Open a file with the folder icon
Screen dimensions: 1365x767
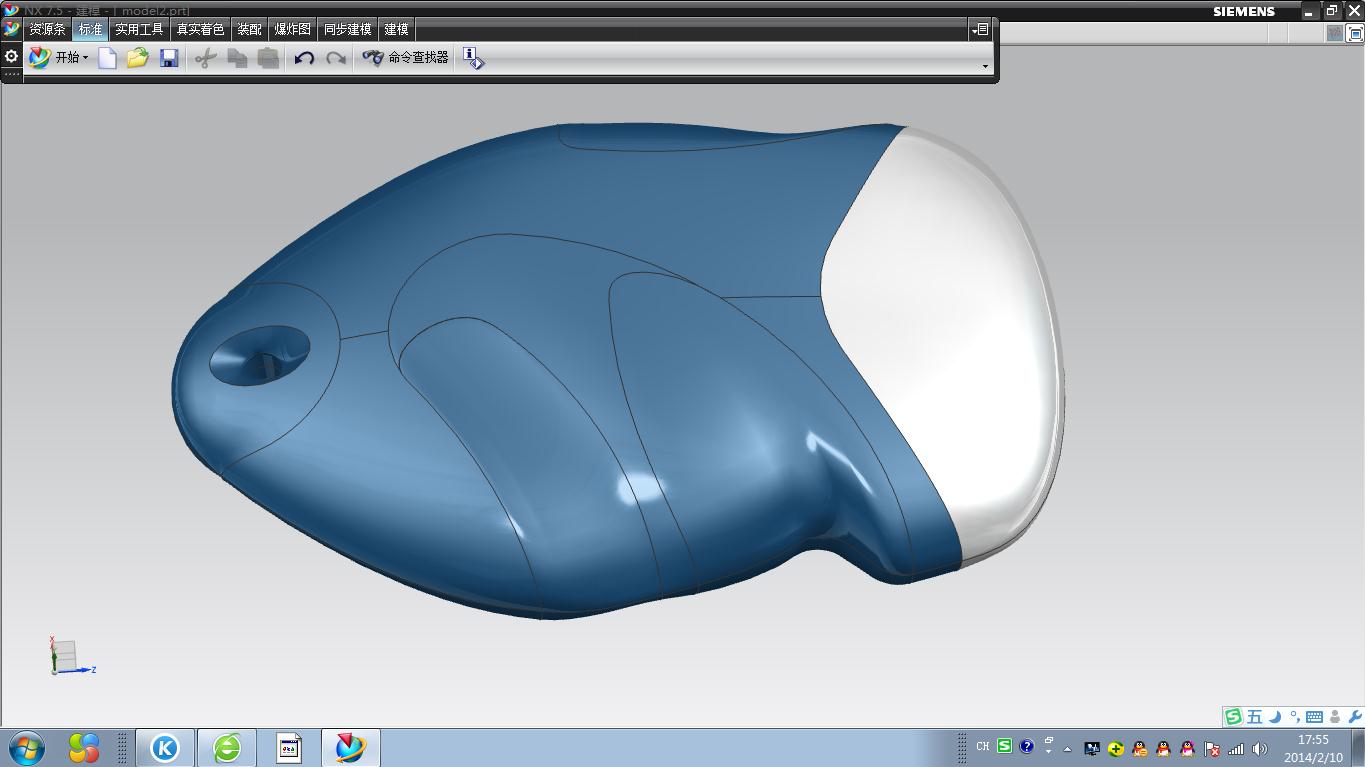pyautogui.click(x=138, y=58)
